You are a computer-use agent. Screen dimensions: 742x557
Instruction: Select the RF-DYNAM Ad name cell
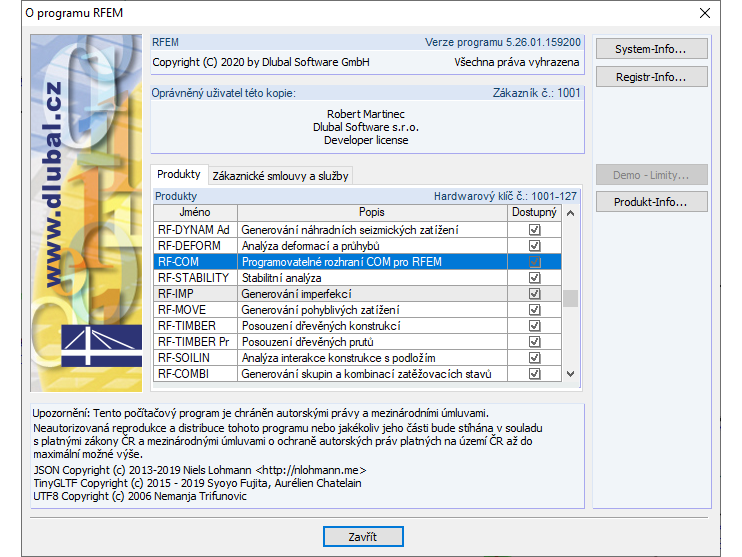(195, 230)
